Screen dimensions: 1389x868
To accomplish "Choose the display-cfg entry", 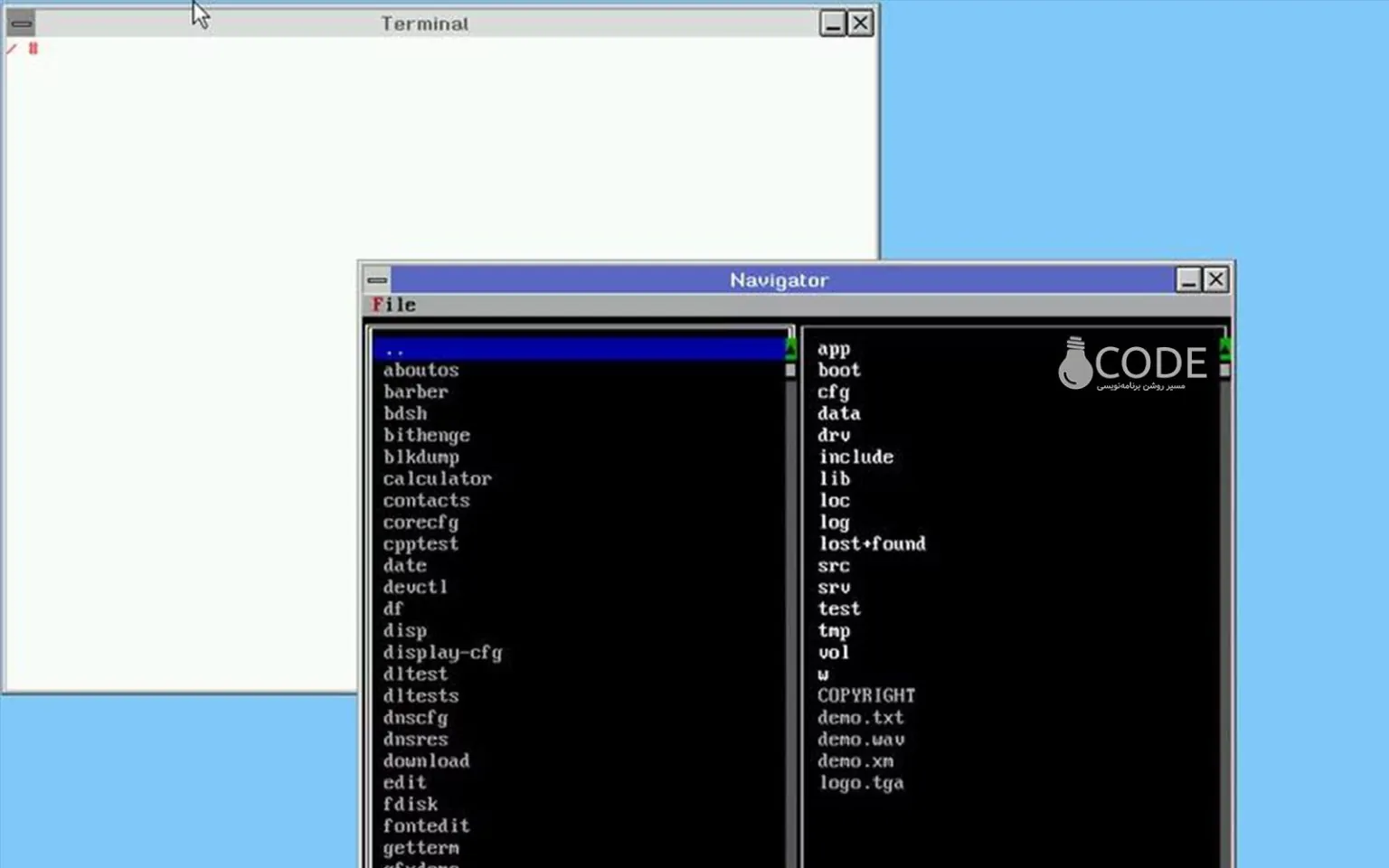I will [442, 653].
